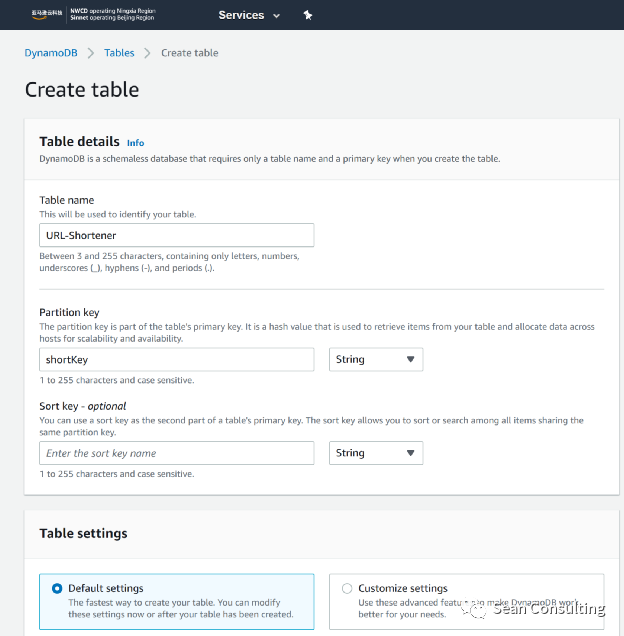Click the Table details heading
The height and width of the screenshot is (636, 624).
[80, 141]
